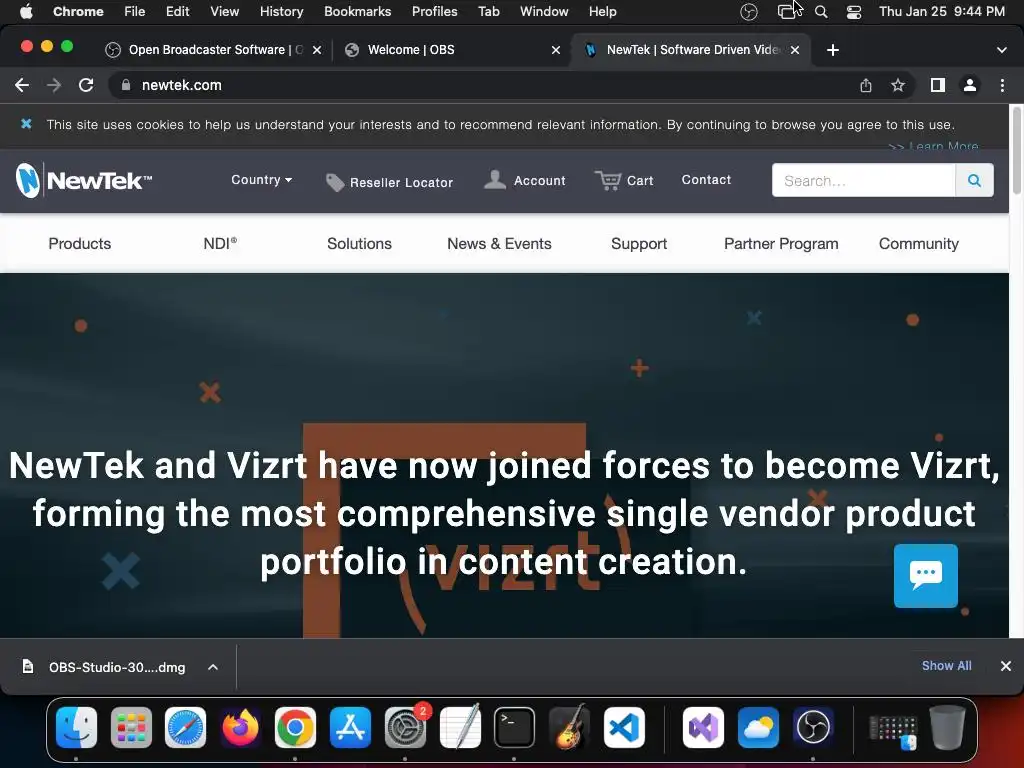
Task: Open the Profiles menu
Action: tap(434, 11)
